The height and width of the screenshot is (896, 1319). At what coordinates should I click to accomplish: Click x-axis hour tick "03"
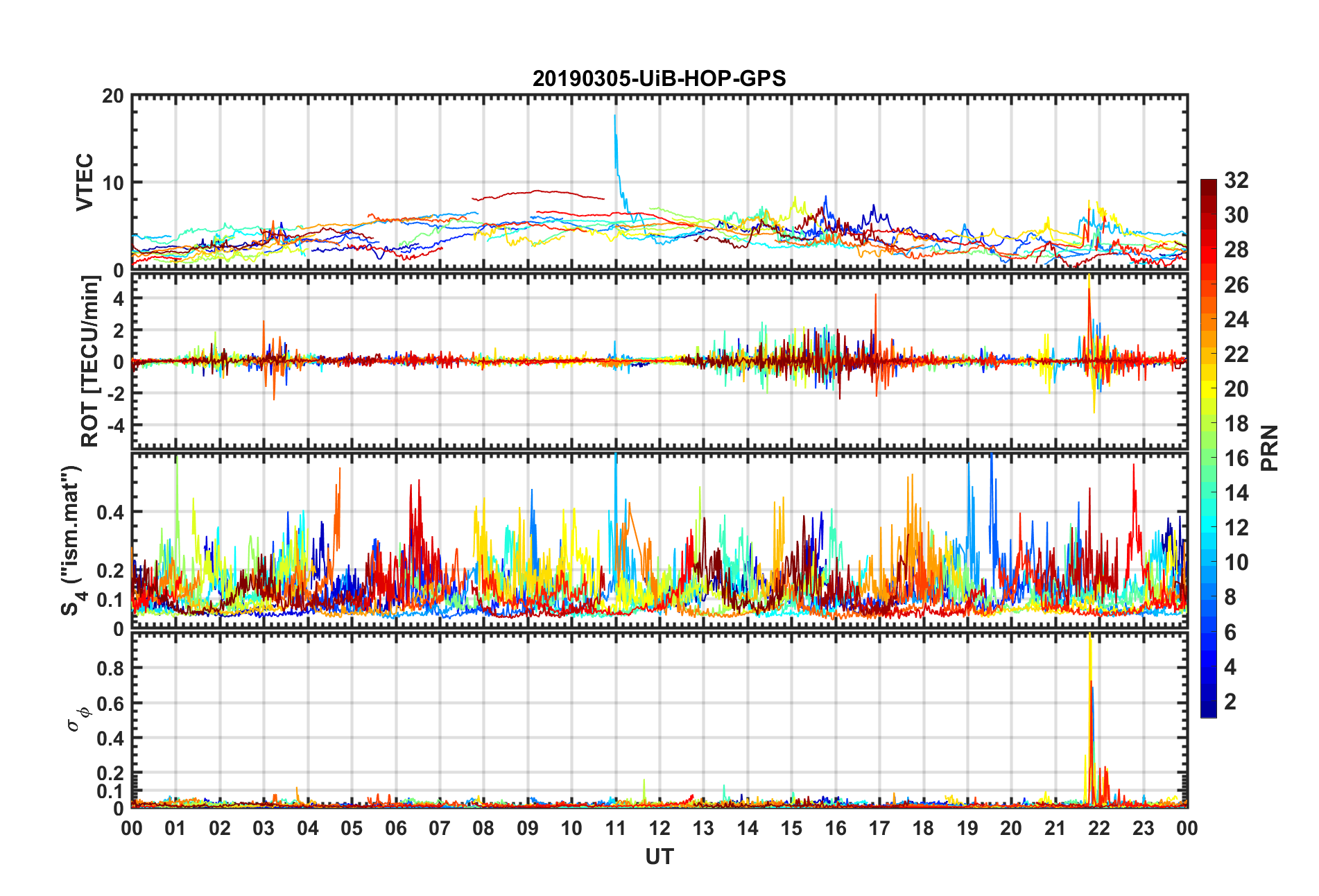(x=264, y=828)
